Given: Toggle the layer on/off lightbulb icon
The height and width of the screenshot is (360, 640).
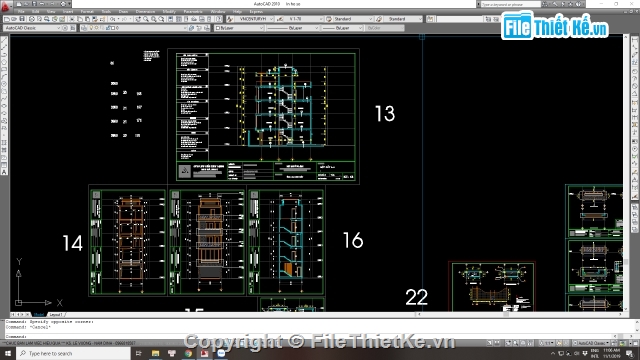Looking at the screenshot, I should 91,28.
